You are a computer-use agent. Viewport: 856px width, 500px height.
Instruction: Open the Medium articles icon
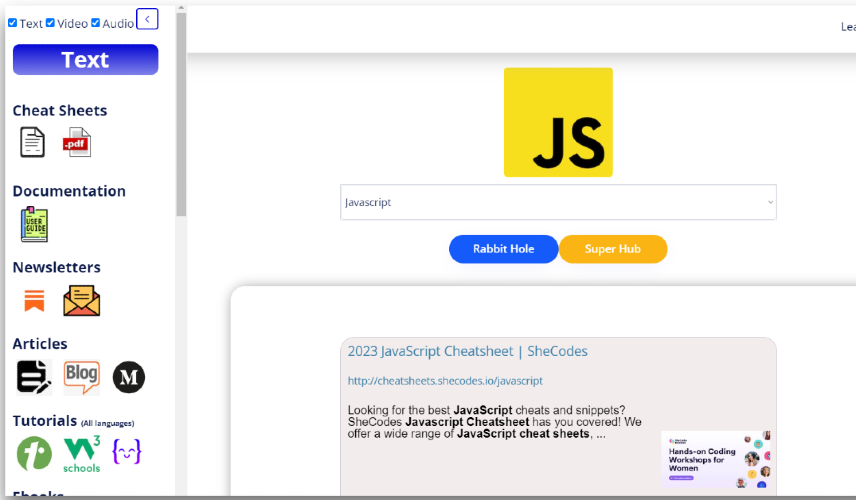pos(129,377)
